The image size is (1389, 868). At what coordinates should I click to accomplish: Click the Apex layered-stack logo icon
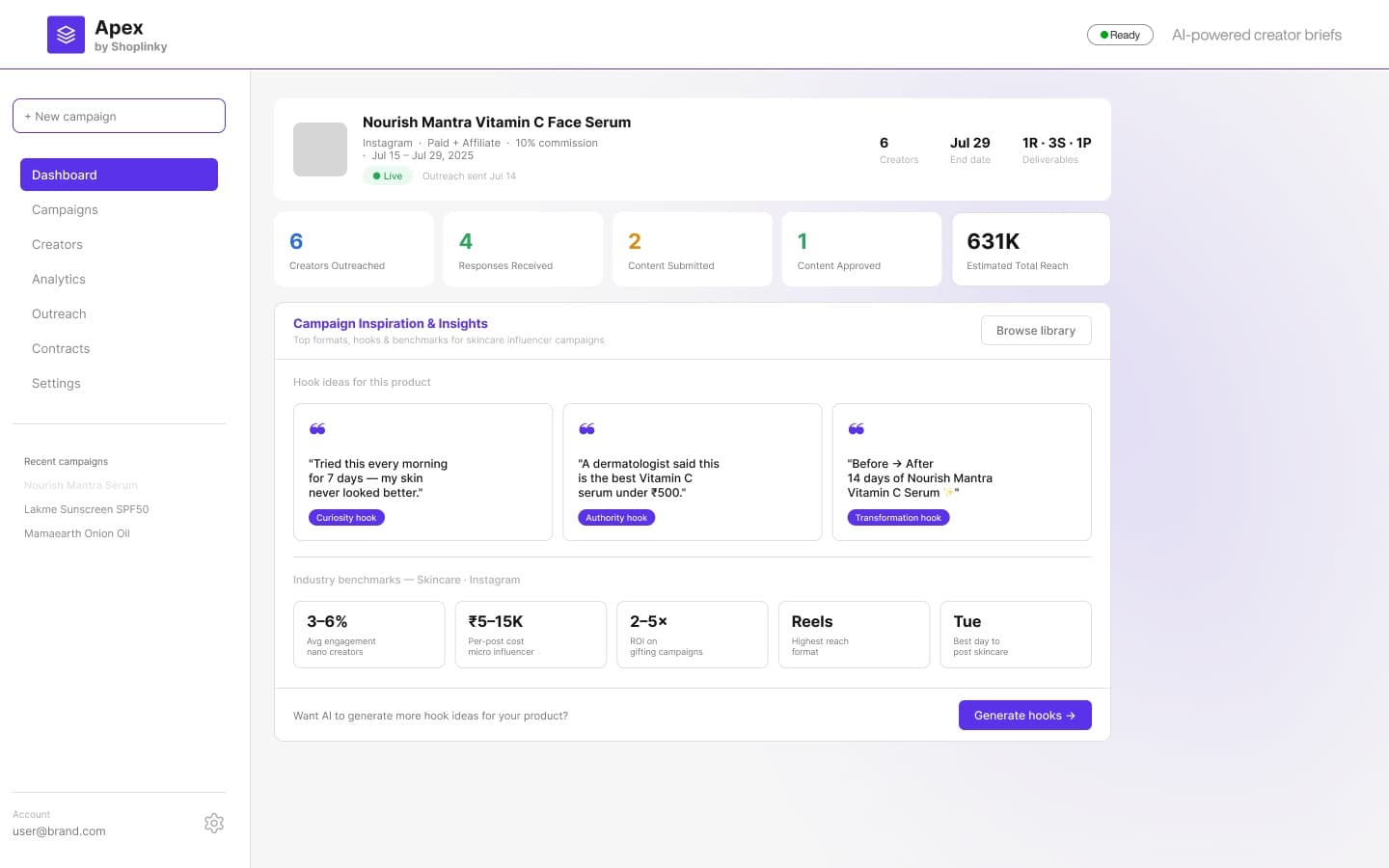pyautogui.click(x=66, y=35)
